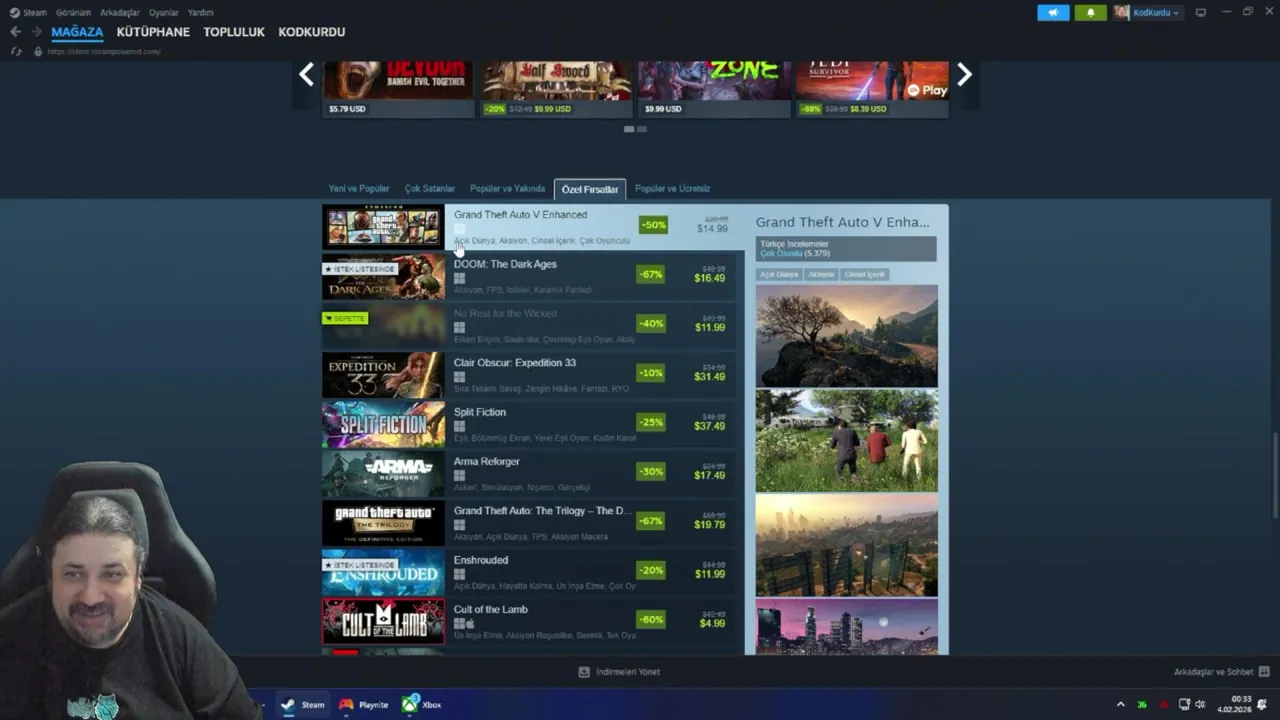Click the Cult of the Lamb capsule image

pos(383,621)
